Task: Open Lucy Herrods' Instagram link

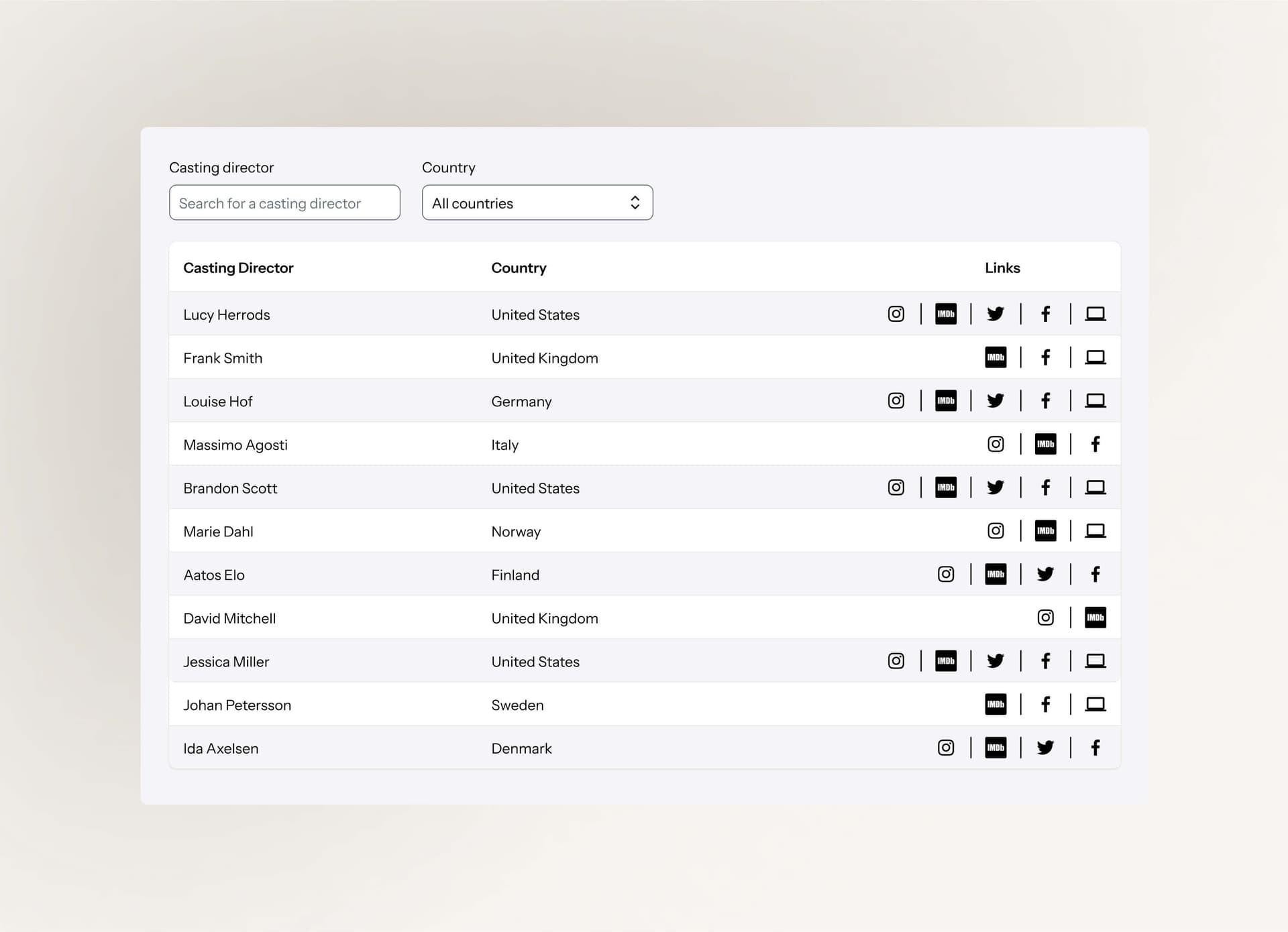Action: tap(896, 314)
